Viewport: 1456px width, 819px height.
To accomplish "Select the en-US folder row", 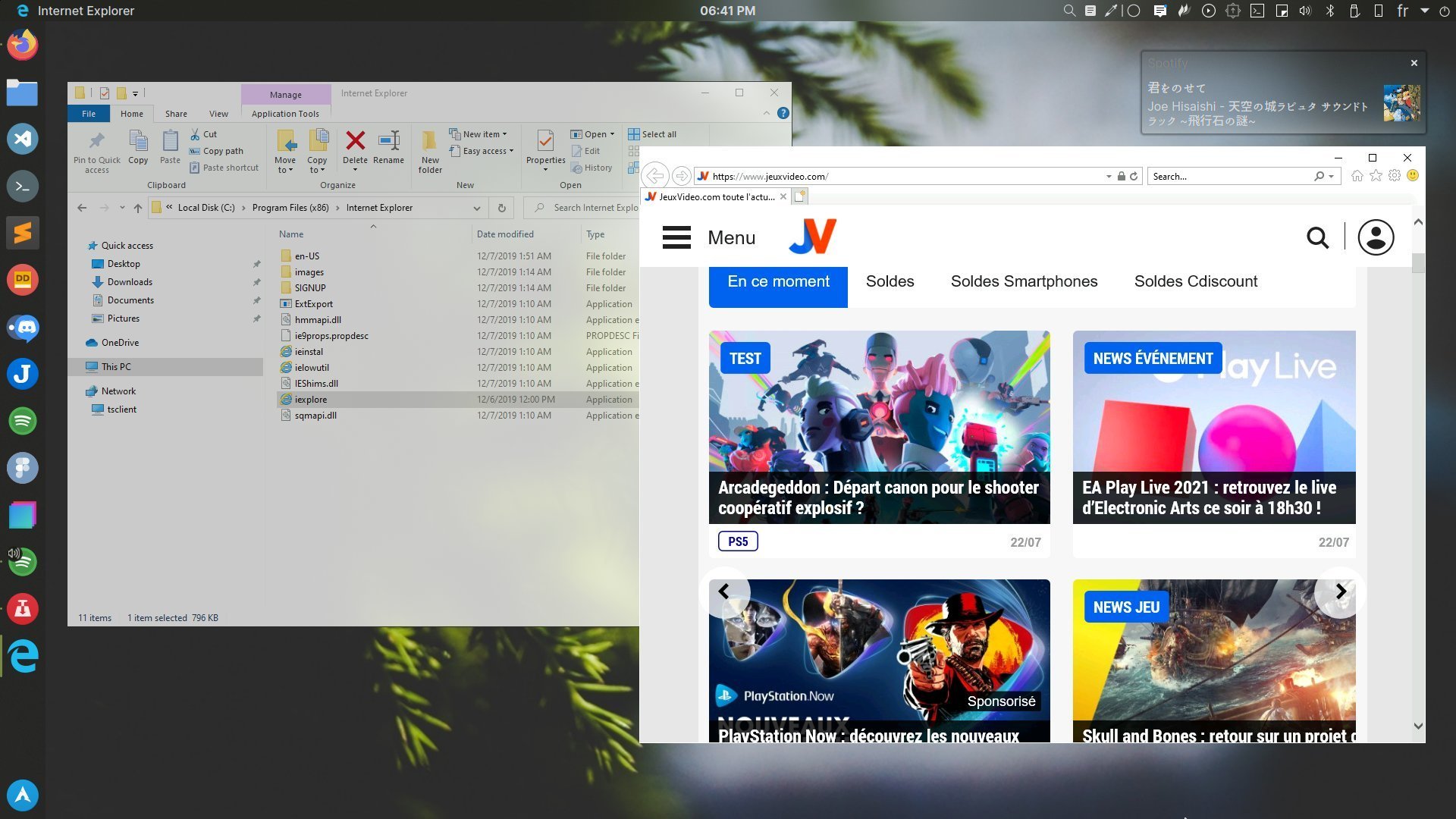I will tap(458, 256).
